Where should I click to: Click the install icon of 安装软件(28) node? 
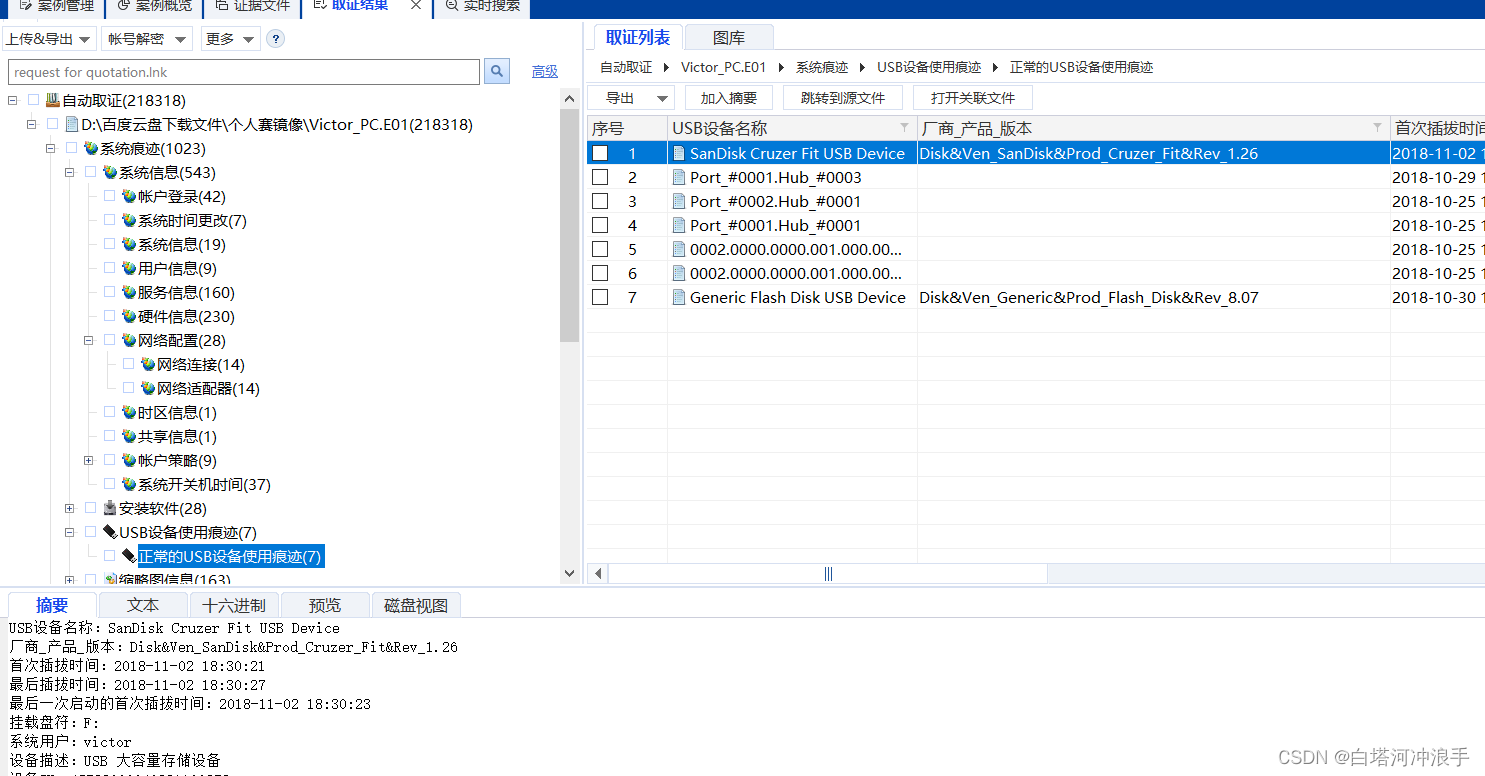(x=110, y=508)
